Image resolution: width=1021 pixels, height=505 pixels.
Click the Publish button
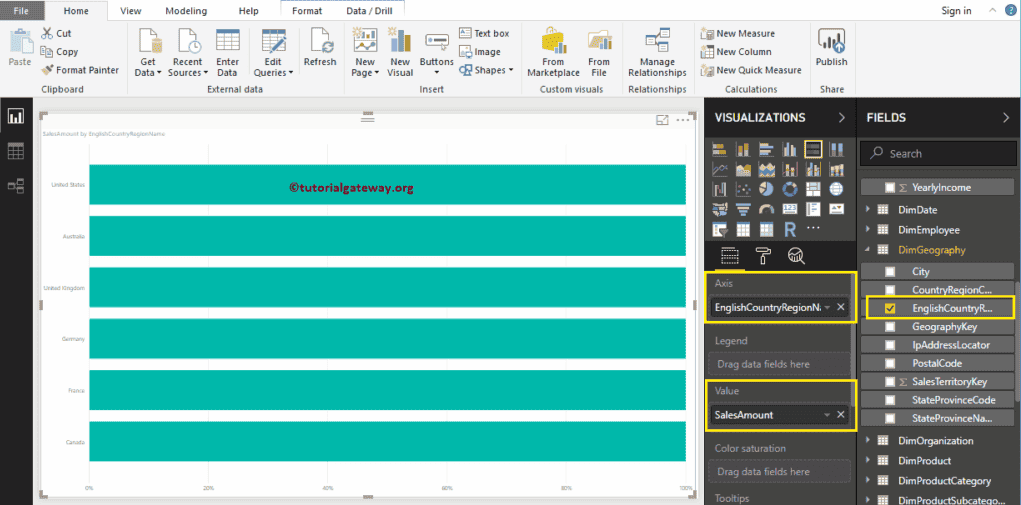tap(832, 49)
